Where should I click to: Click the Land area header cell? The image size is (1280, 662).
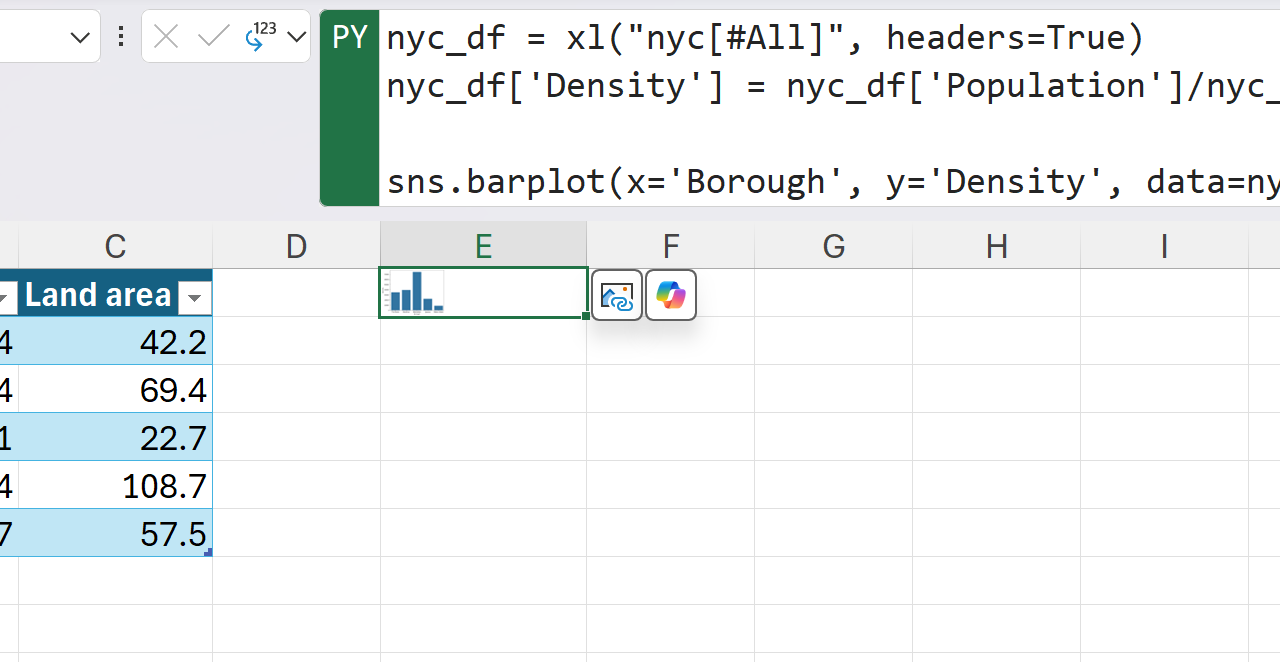coord(115,294)
